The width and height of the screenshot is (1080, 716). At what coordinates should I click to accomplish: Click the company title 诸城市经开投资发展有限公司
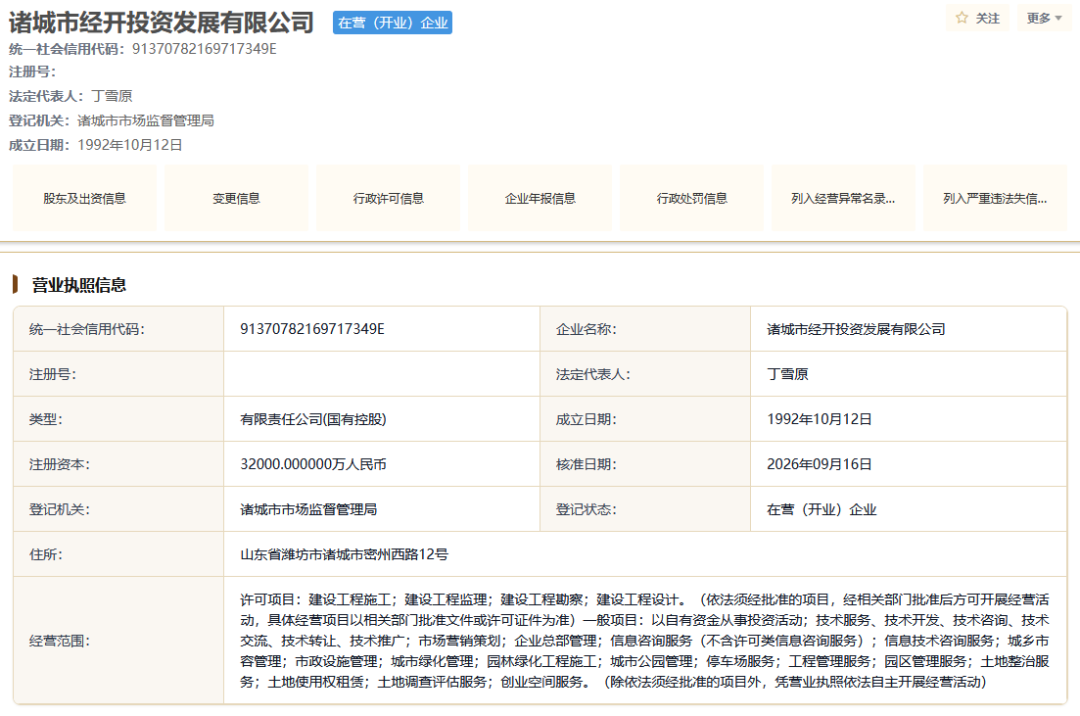(162, 23)
